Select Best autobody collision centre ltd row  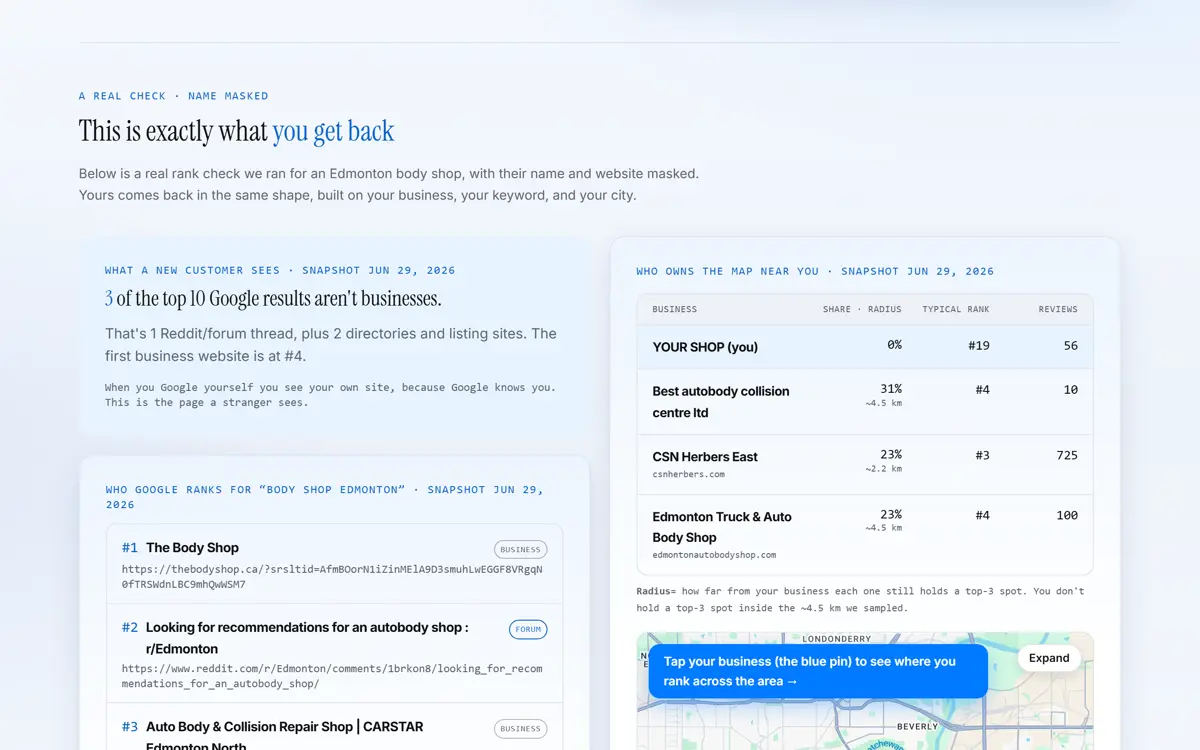tap(865, 401)
